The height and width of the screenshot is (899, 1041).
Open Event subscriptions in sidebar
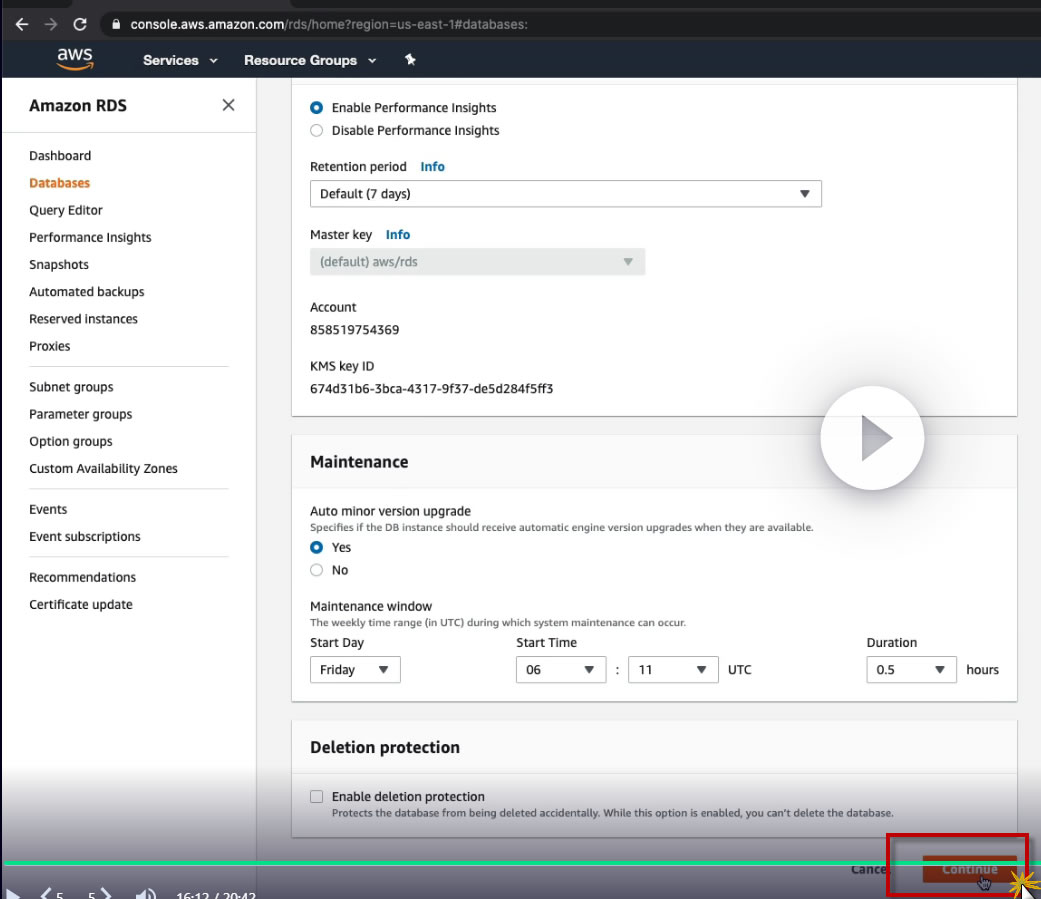[84, 536]
